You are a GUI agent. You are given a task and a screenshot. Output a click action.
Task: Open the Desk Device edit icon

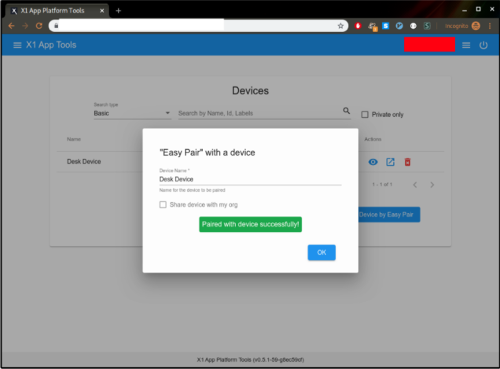[x=390, y=162]
